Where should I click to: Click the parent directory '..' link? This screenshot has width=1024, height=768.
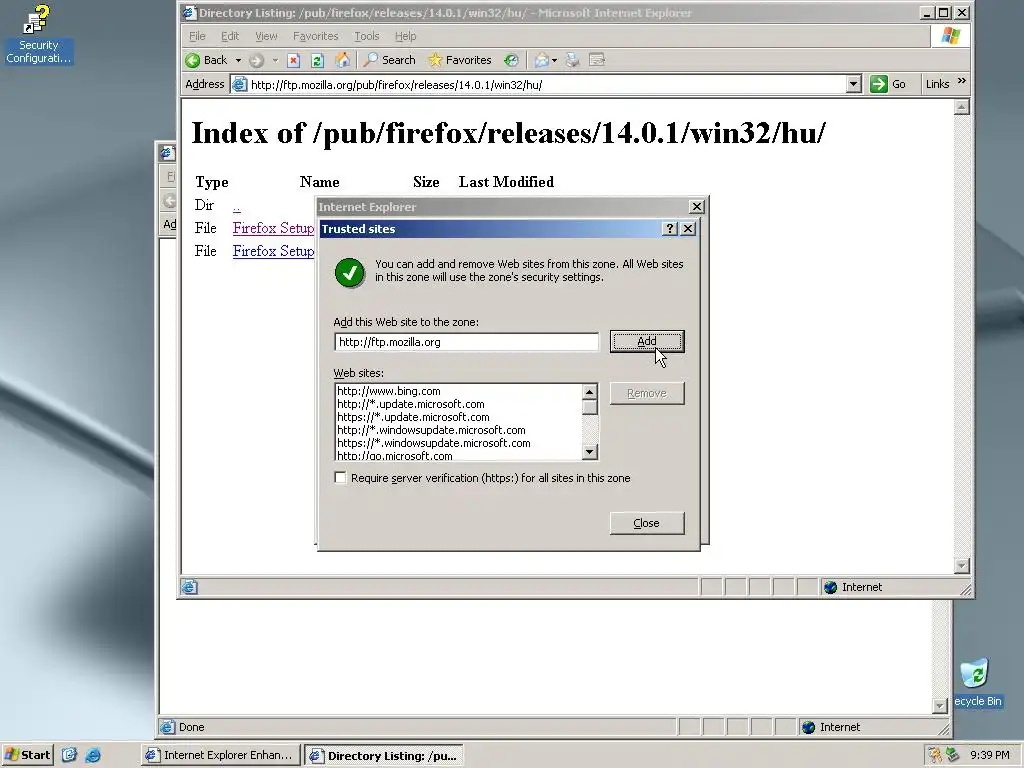coord(236,206)
